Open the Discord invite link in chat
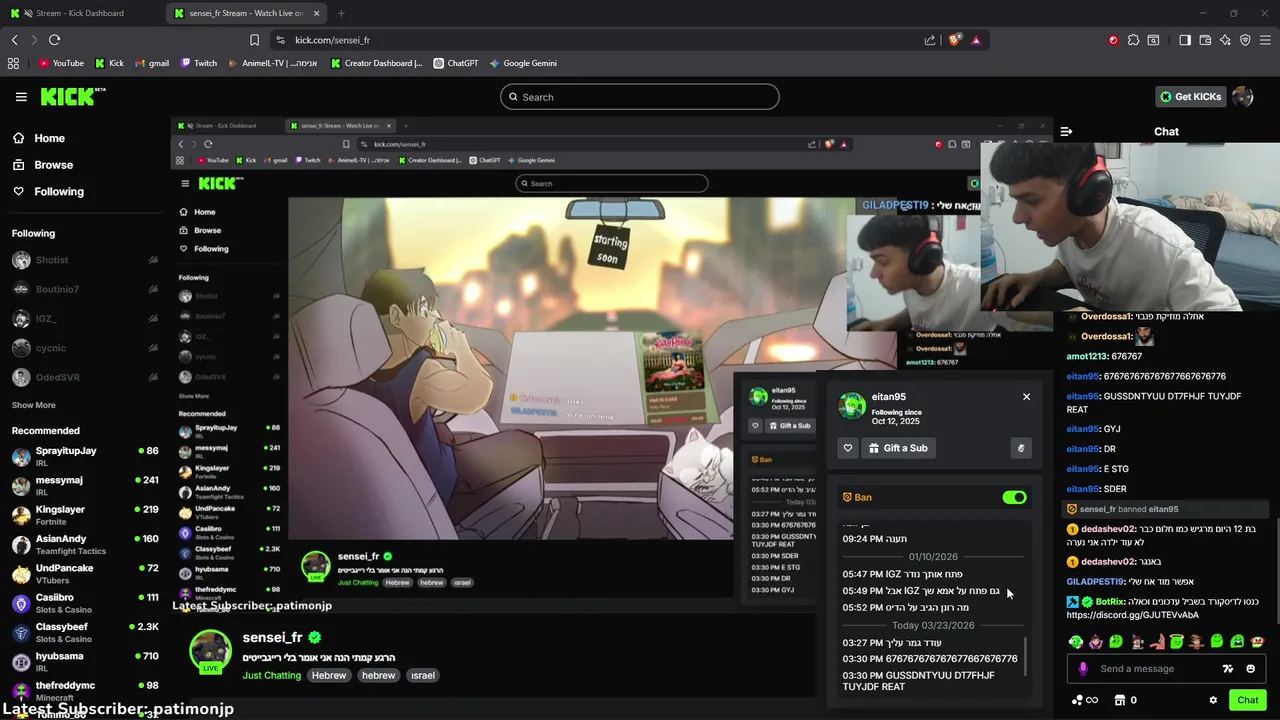Viewport: 1280px width, 720px height. tap(1132, 615)
